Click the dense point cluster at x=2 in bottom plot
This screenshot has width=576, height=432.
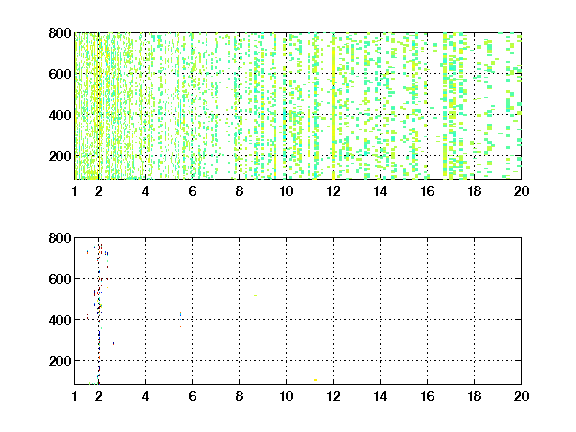coord(99,314)
